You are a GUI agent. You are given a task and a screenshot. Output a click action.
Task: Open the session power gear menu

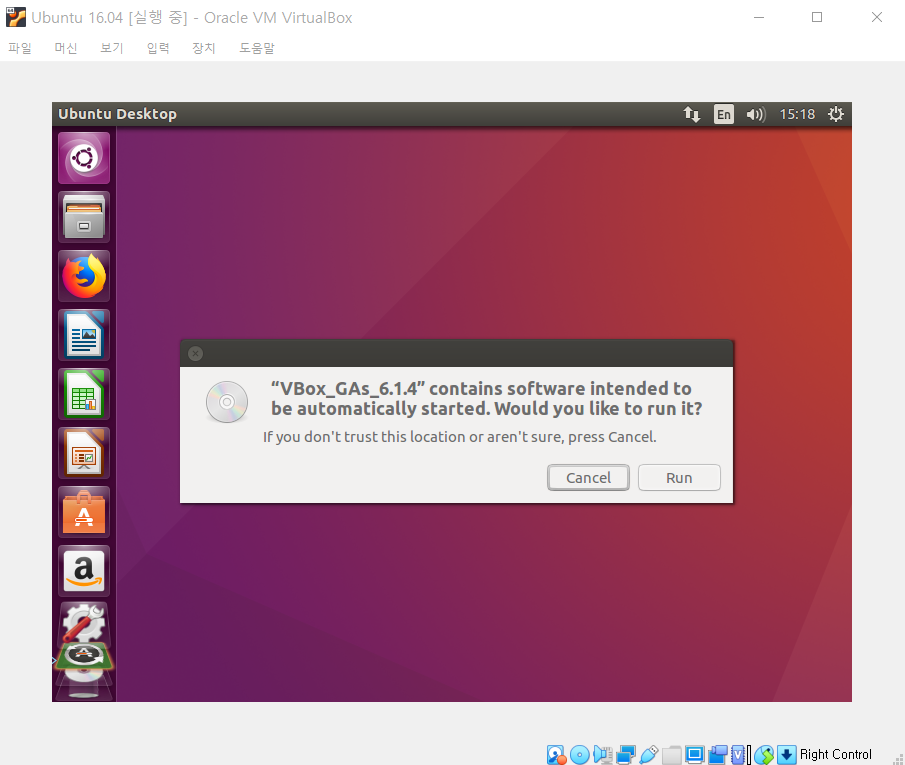[x=835, y=114]
